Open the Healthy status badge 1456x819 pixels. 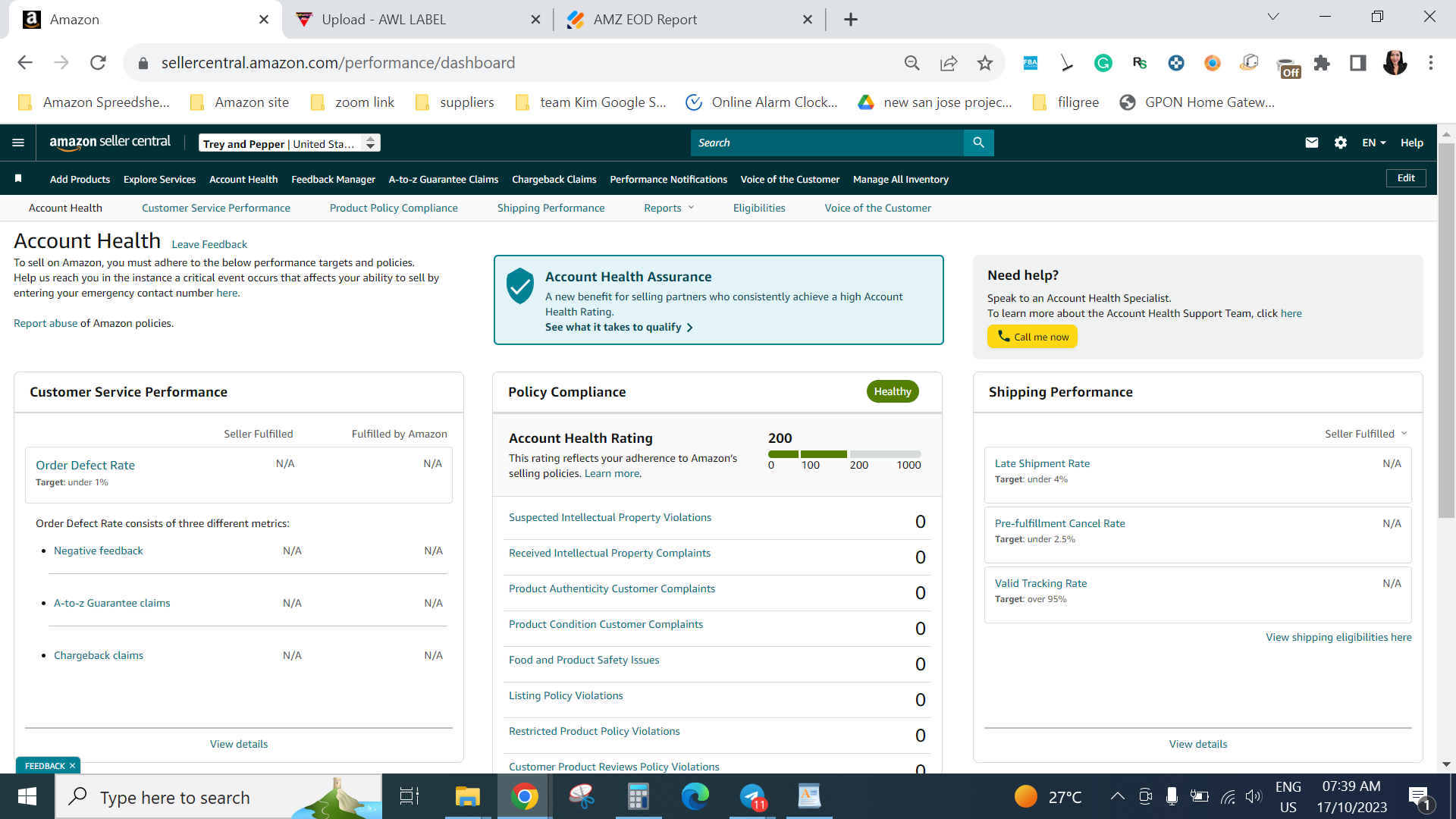click(x=892, y=391)
